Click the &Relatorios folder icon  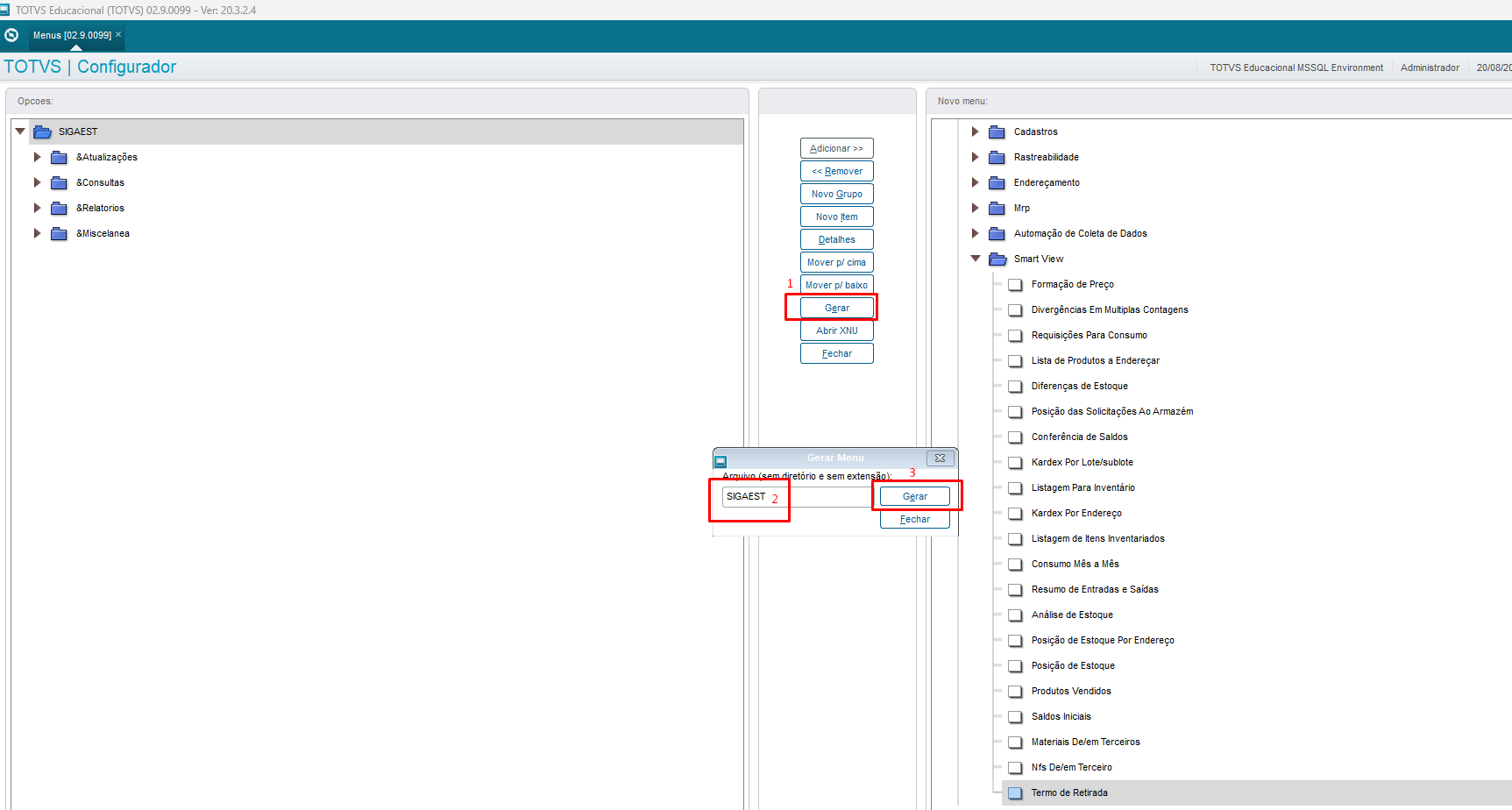tap(59, 208)
